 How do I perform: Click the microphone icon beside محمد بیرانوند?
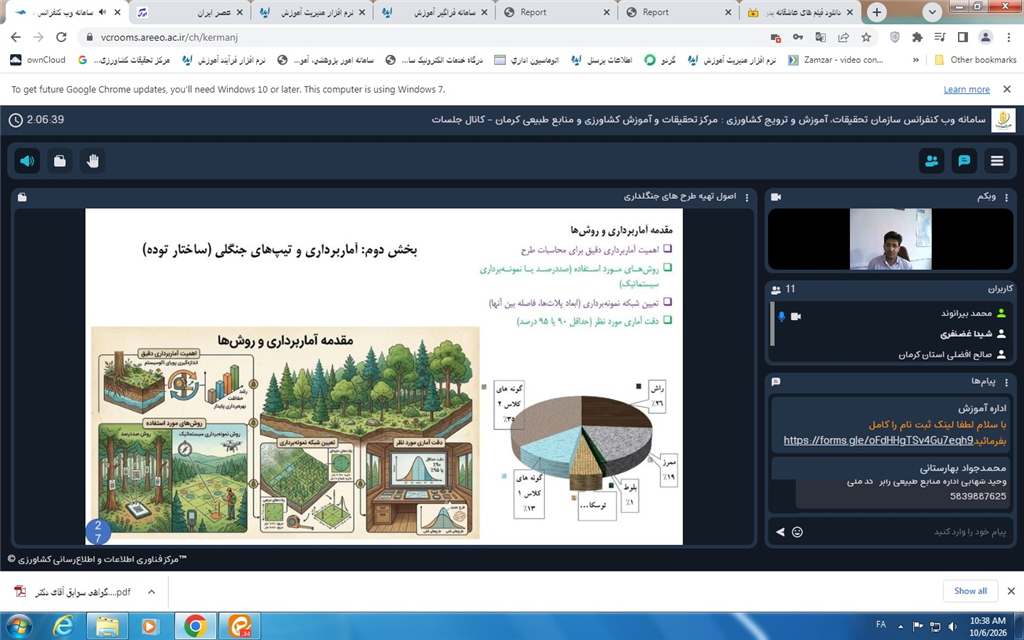coord(781,316)
